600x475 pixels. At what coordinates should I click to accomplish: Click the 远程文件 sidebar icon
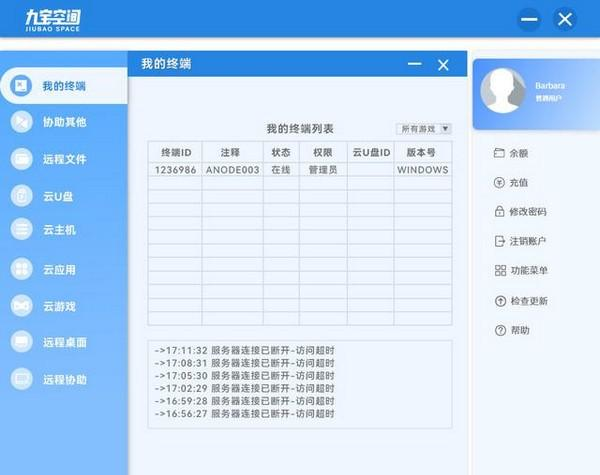click(21, 158)
